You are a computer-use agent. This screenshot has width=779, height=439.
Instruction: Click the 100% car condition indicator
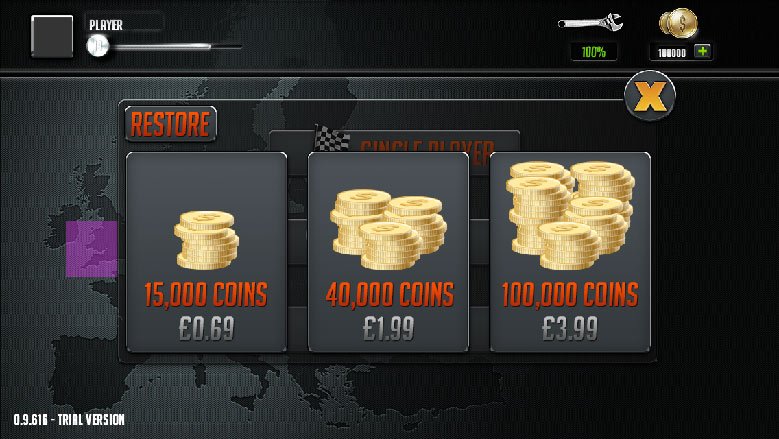coord(594,52)
